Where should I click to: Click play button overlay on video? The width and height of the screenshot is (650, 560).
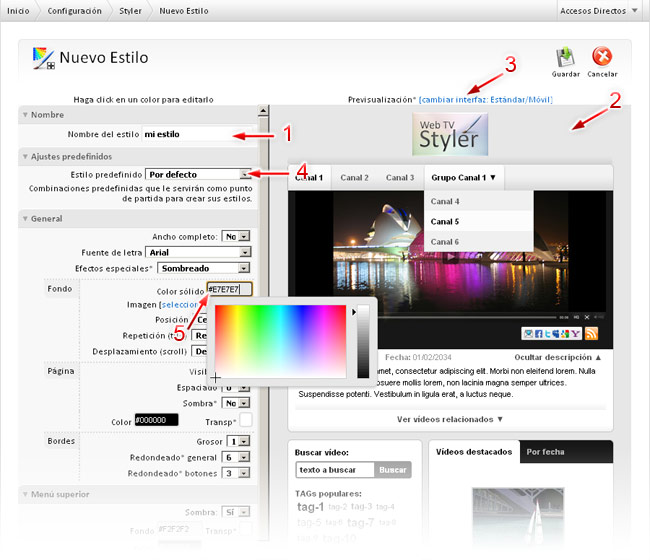click(450, 257)
